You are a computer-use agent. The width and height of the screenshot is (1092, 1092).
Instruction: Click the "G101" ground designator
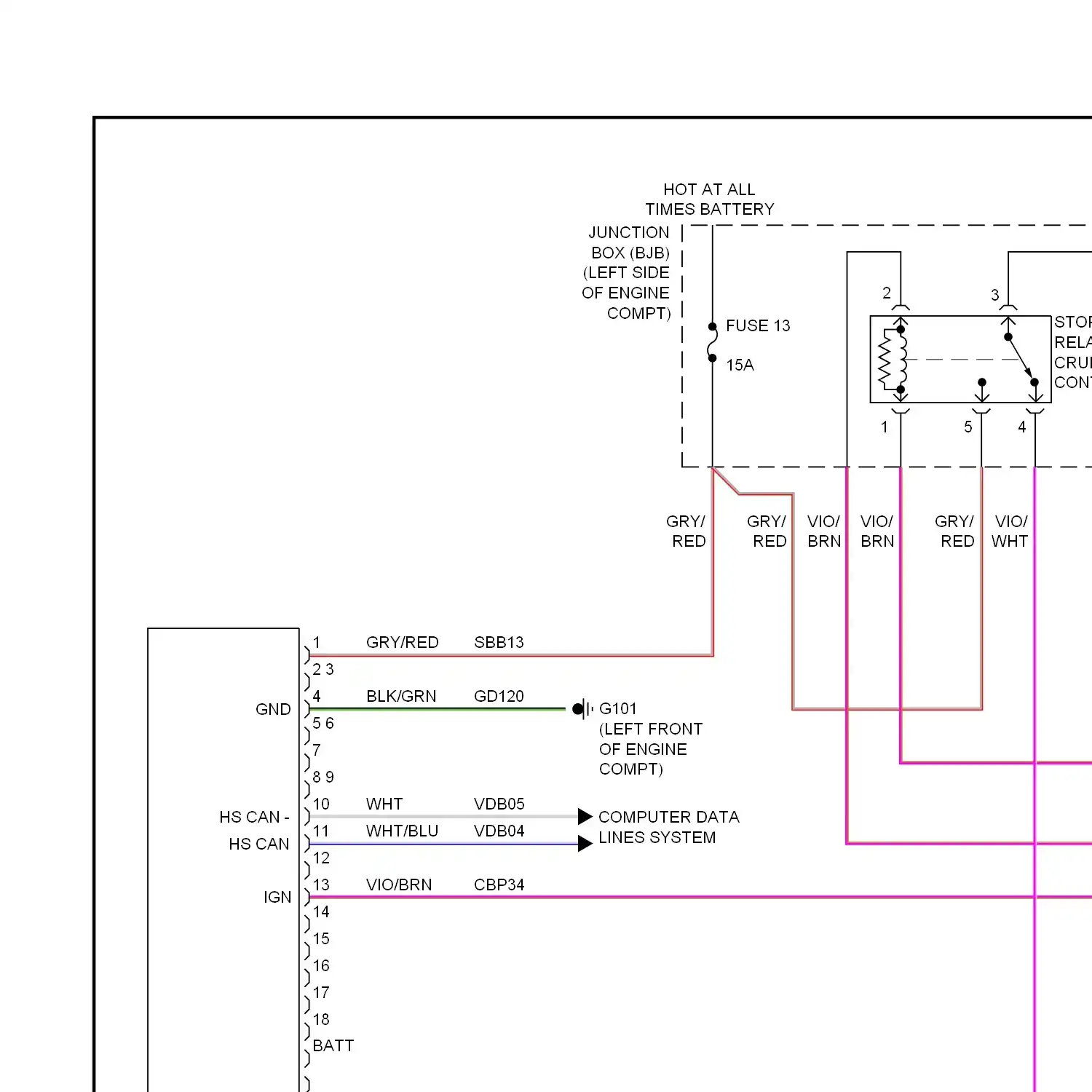point(617,708)
